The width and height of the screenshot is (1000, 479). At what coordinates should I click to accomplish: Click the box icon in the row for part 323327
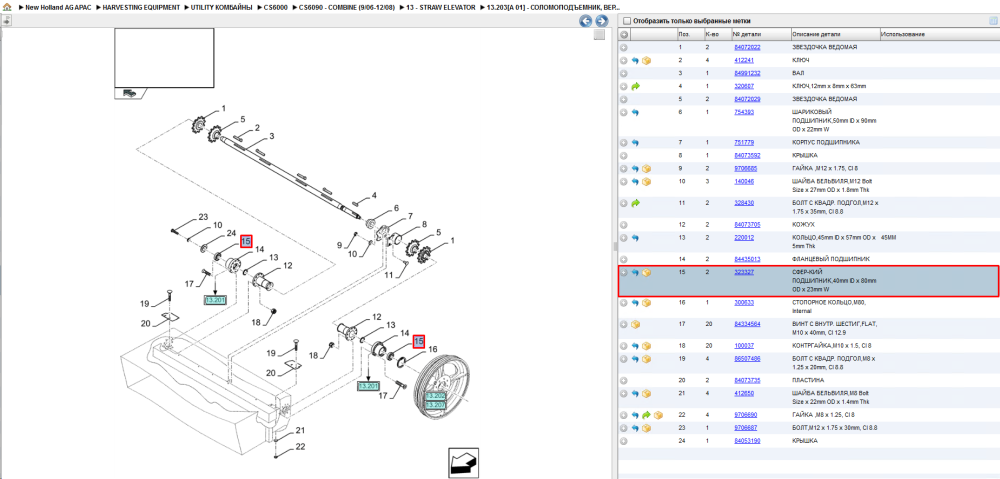646,272
